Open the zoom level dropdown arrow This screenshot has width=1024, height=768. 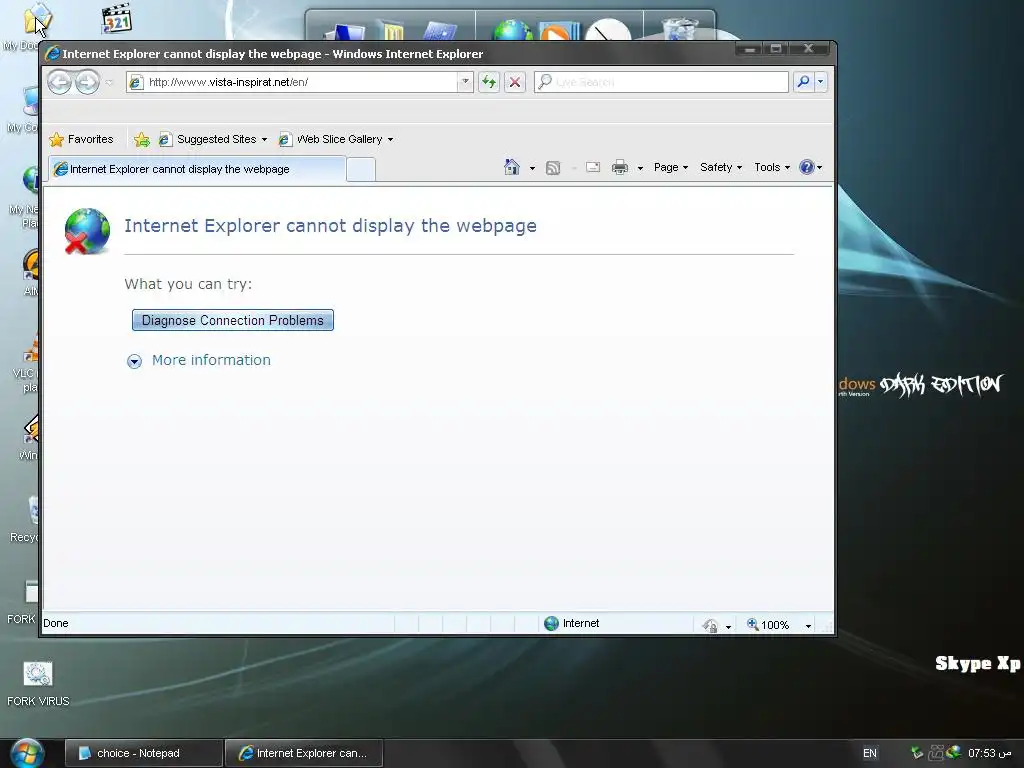click(808, 626)
